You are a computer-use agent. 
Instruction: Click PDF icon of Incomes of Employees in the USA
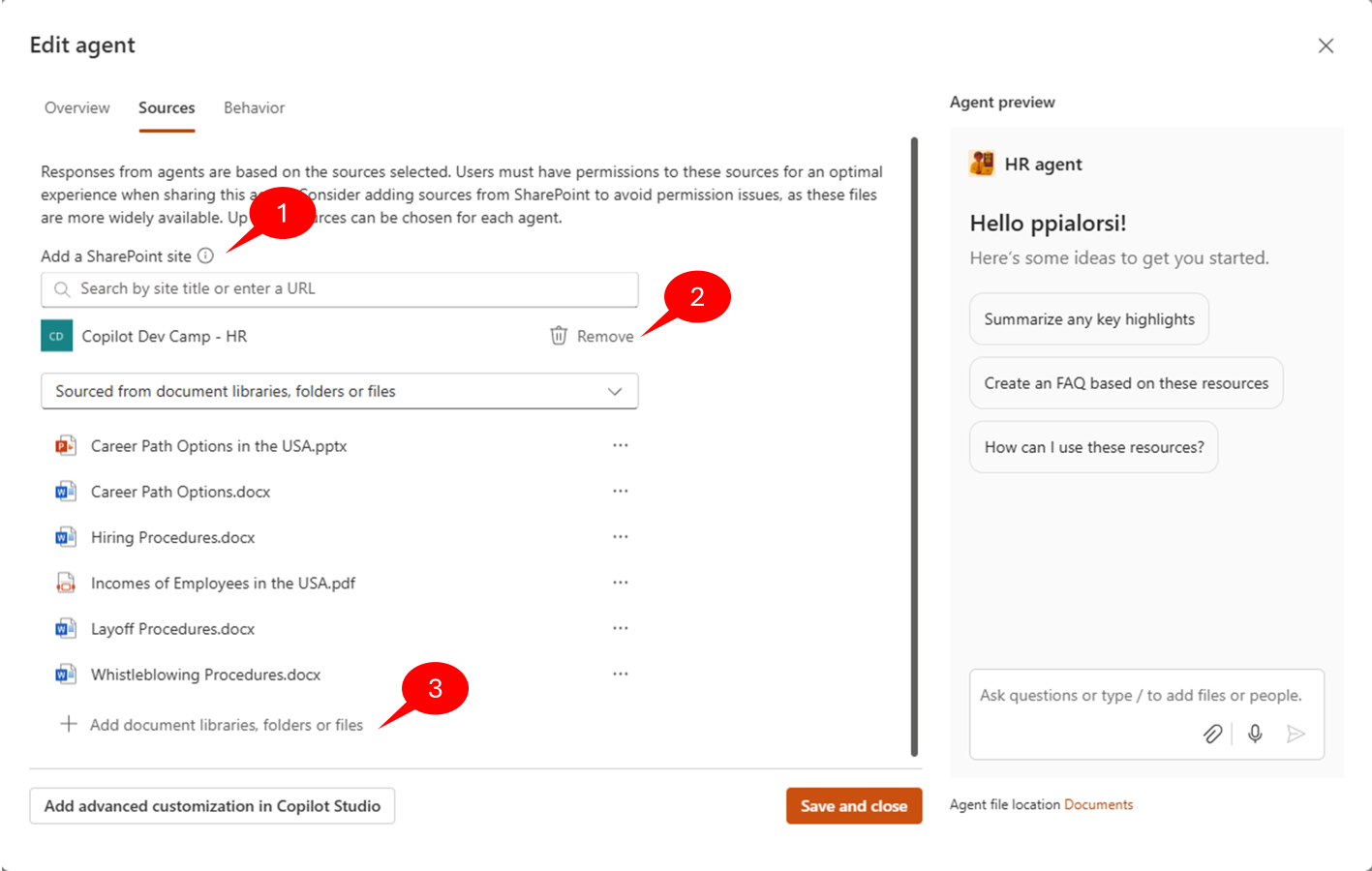pyautogui.click(x=65, y=583)
